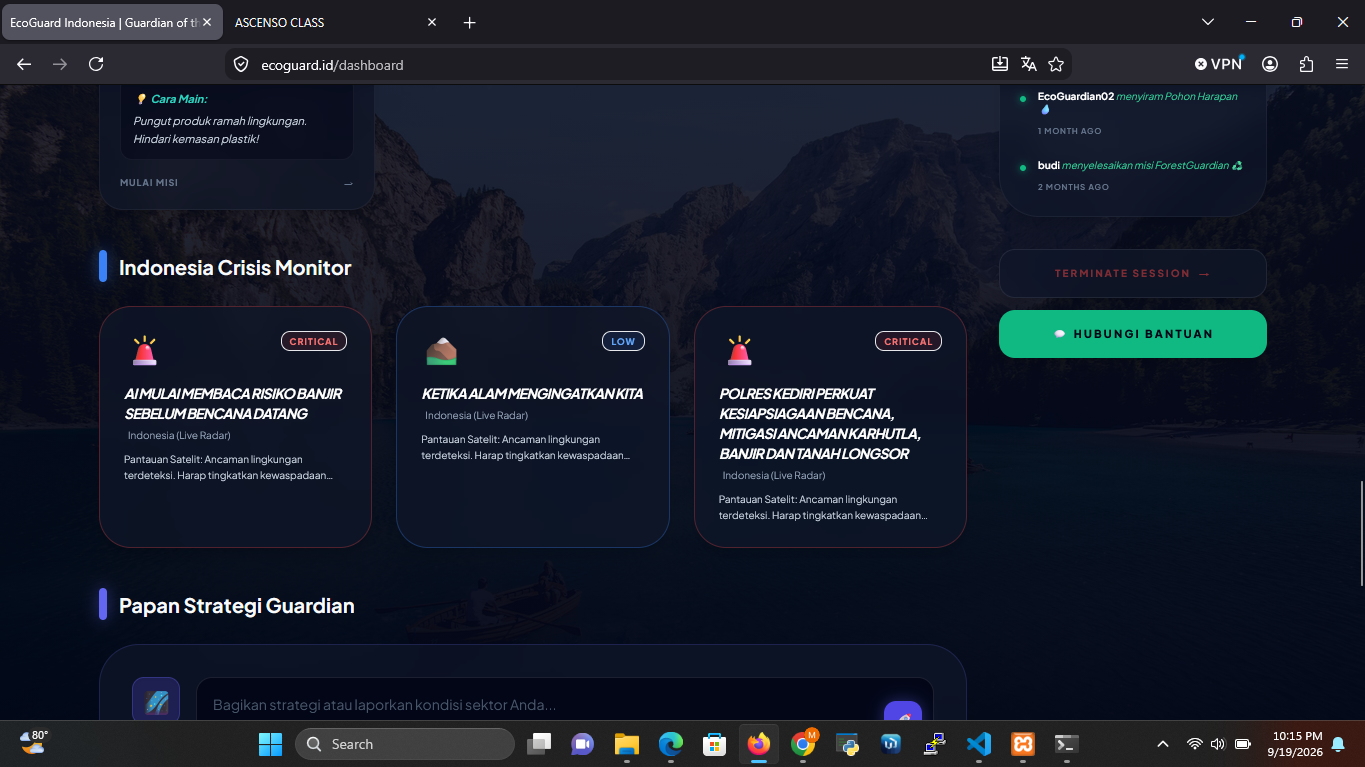Show hidden system tray icons chevron
The height and width of the screenshot is (767, 1365).
[1162, 744]
